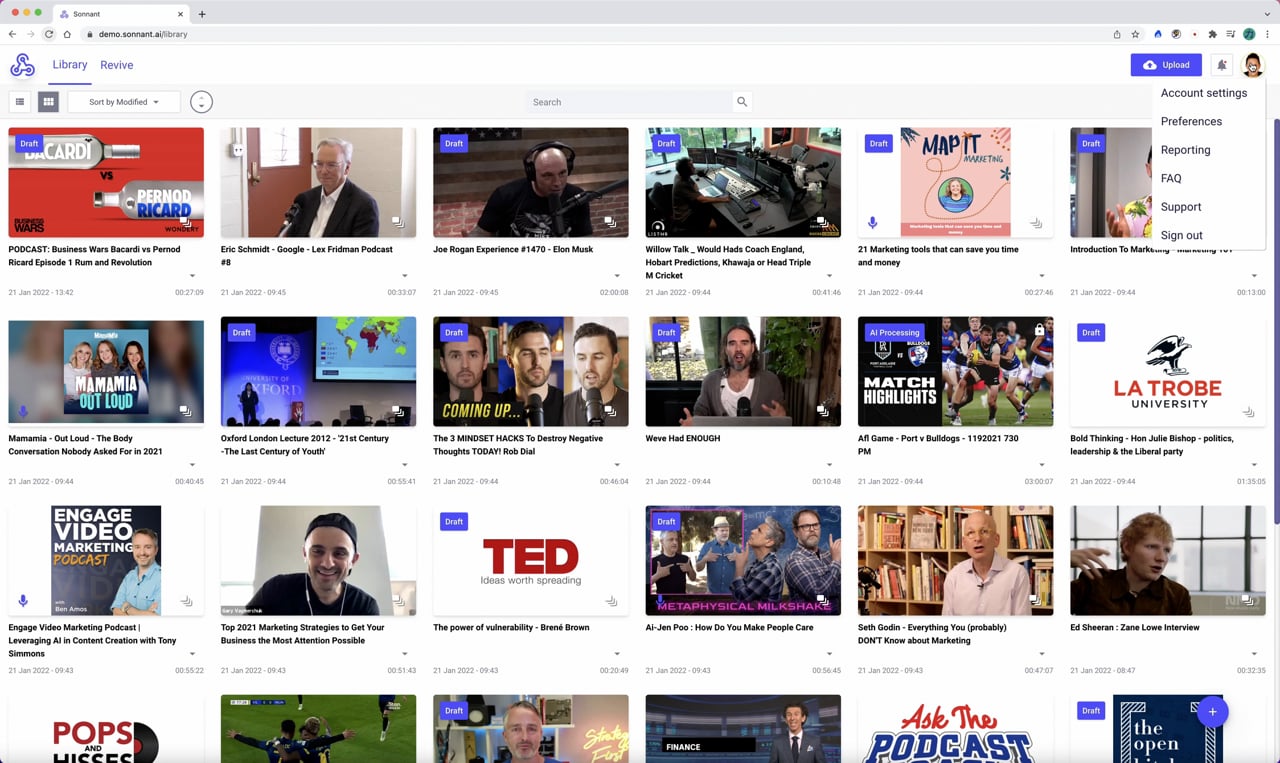Viewport: 1280px width, 763px height.
Task: Expand options for Business Wars Bacardi card
Action: tap(192, 276)
